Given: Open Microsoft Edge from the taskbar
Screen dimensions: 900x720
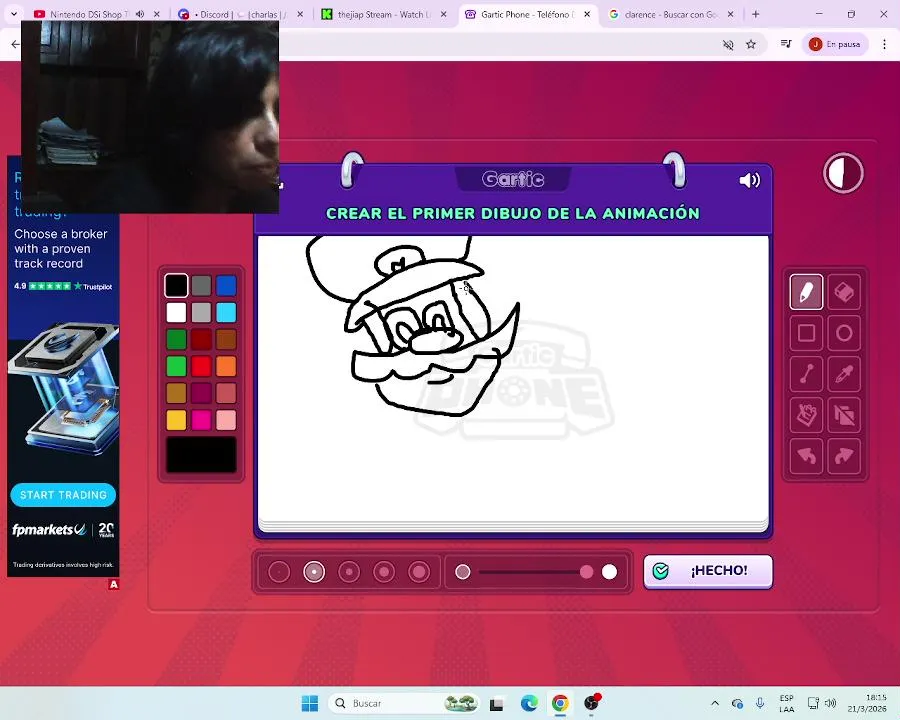Looking at the screenshot, I should (x=529, y=703).
